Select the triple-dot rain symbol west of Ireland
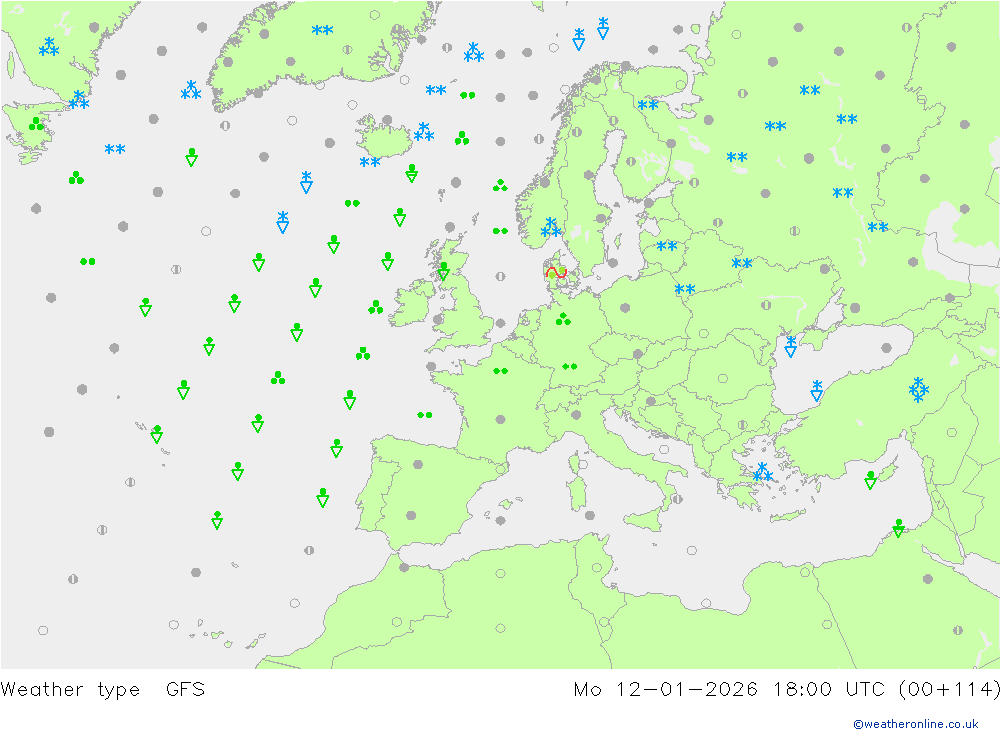 [x=376, y=307]
